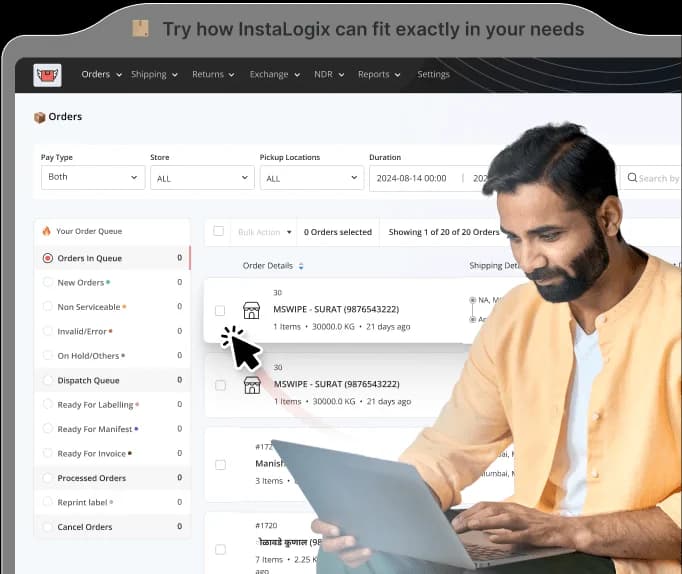Select On Hold/Others filter
This screenshot has height=574, width=682.
pos(112,356)
